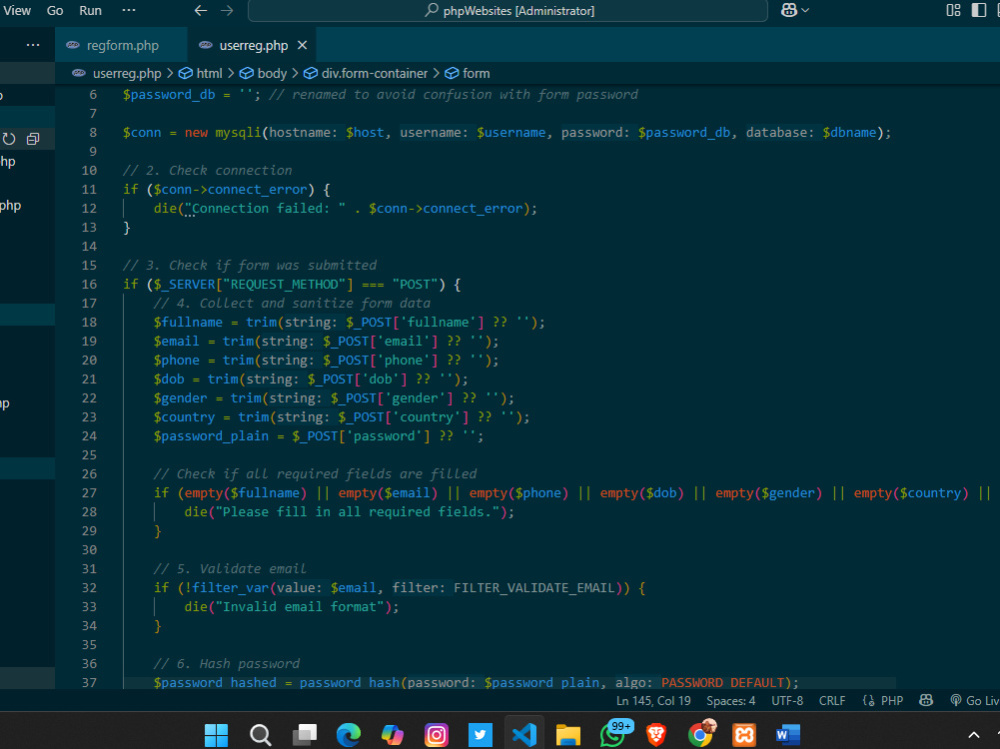1000x749 pixels.
Task: Click the phpWebsites command center search box
Action: coord(508,11)
